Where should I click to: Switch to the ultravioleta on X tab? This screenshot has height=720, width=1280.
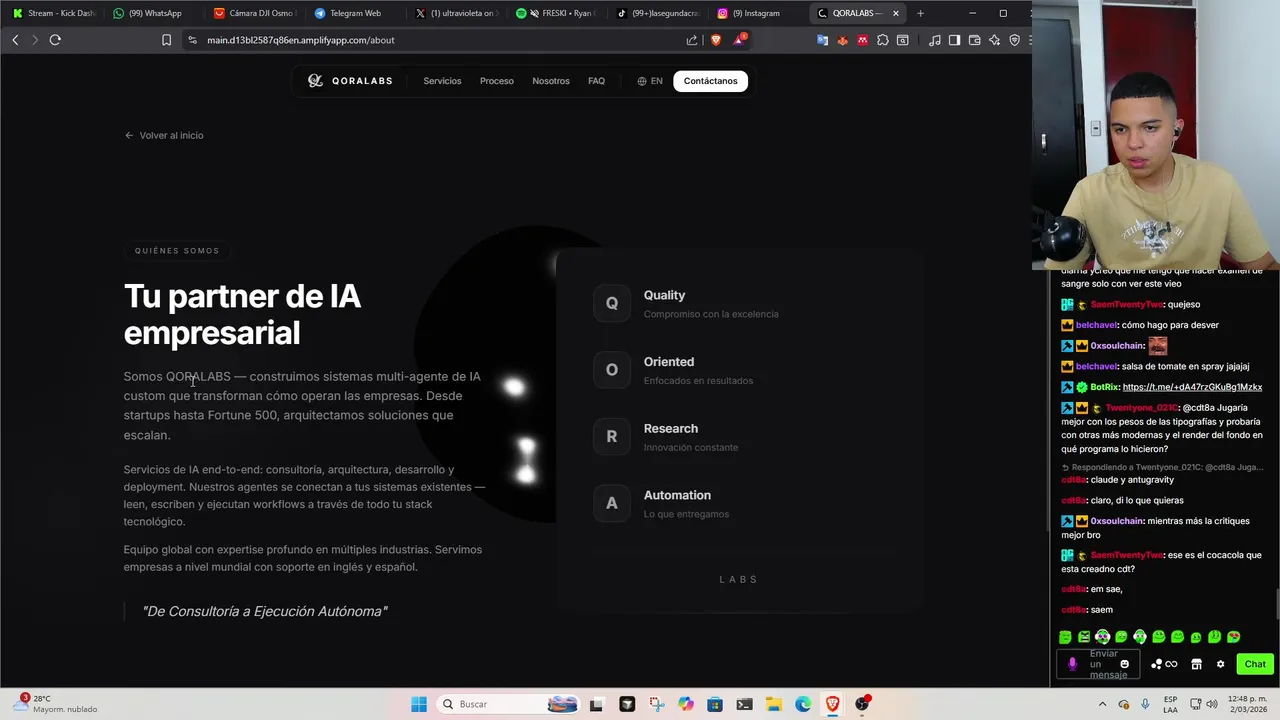coord(456,13)
